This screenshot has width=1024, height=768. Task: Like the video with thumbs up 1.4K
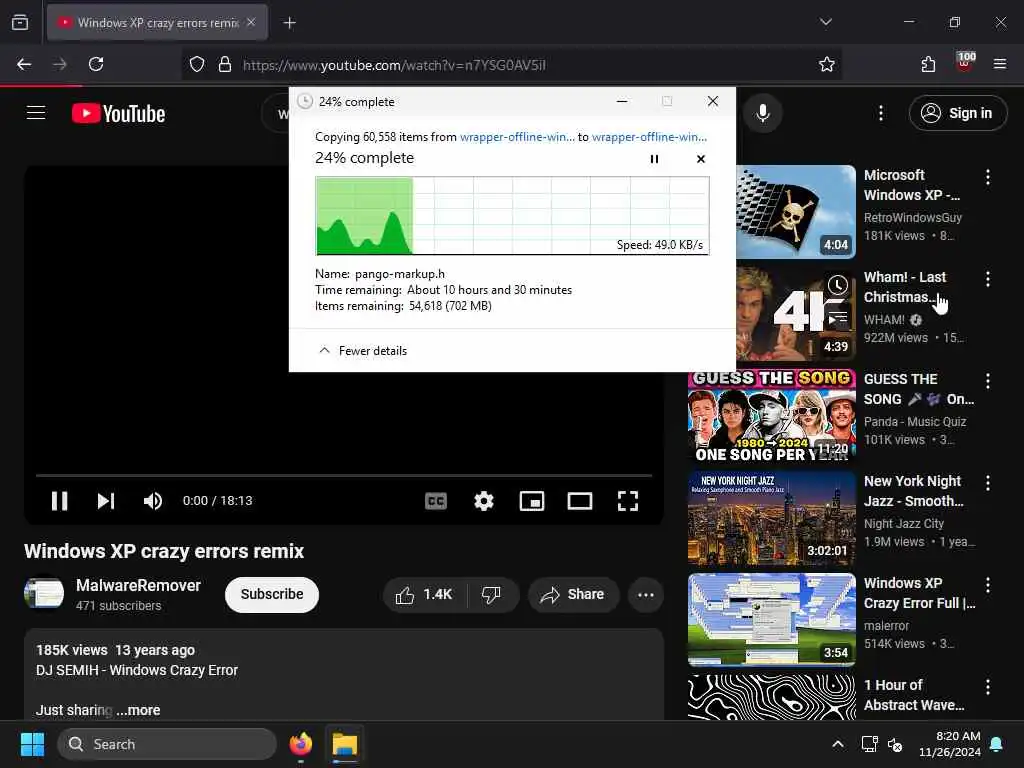coord(424,594)
